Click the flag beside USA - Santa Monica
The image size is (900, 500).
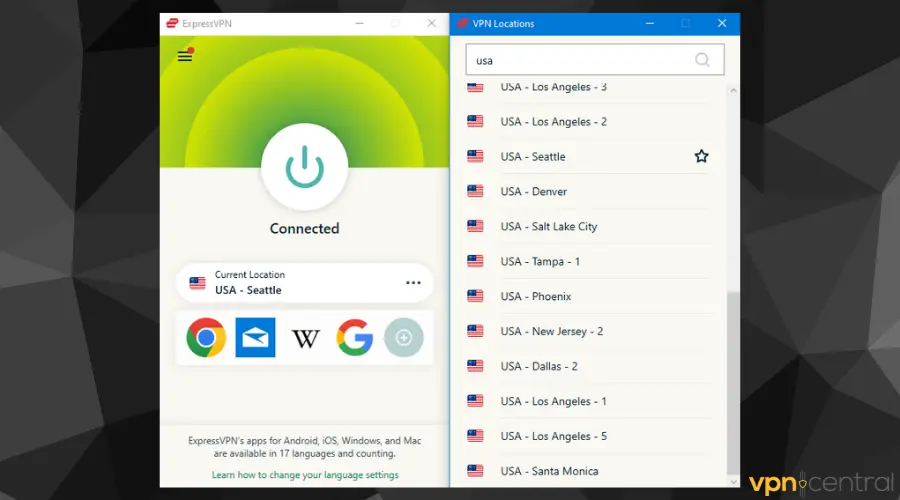click(x=475, y=471)
